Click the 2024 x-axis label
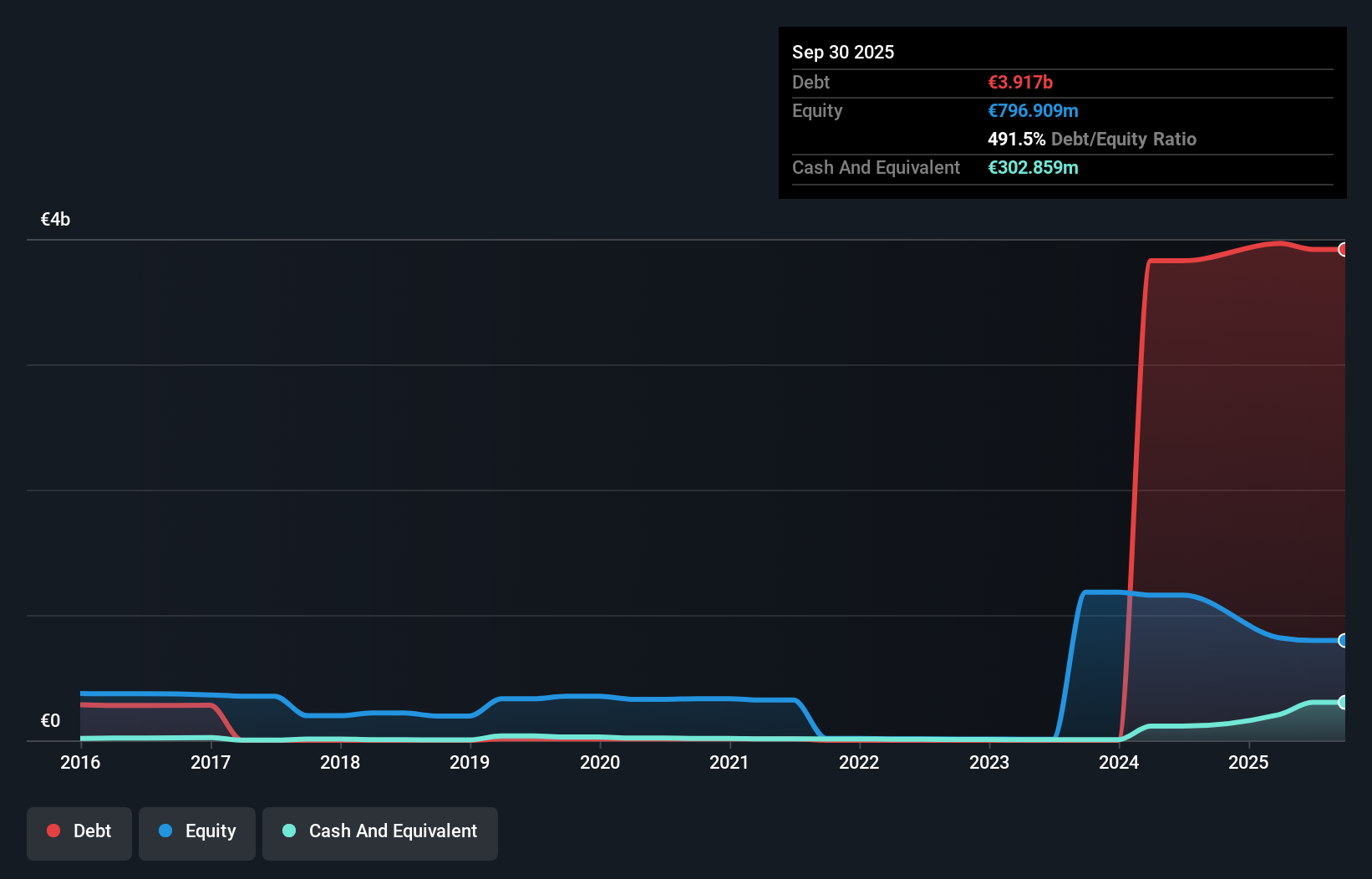The width and height of the screenshot is (1372, 879). [1119, 762]
